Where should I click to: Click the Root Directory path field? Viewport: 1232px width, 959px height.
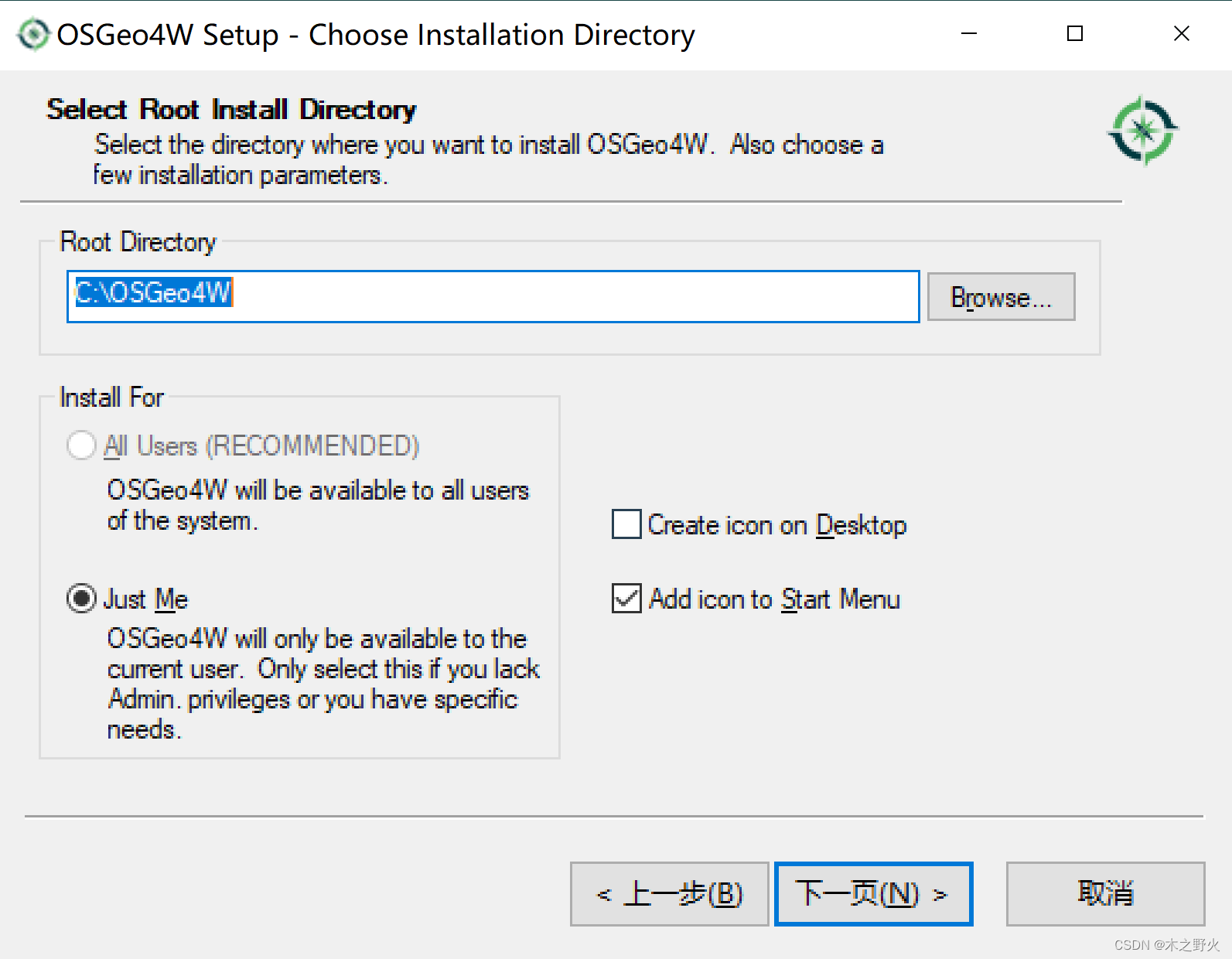[493, 296]
